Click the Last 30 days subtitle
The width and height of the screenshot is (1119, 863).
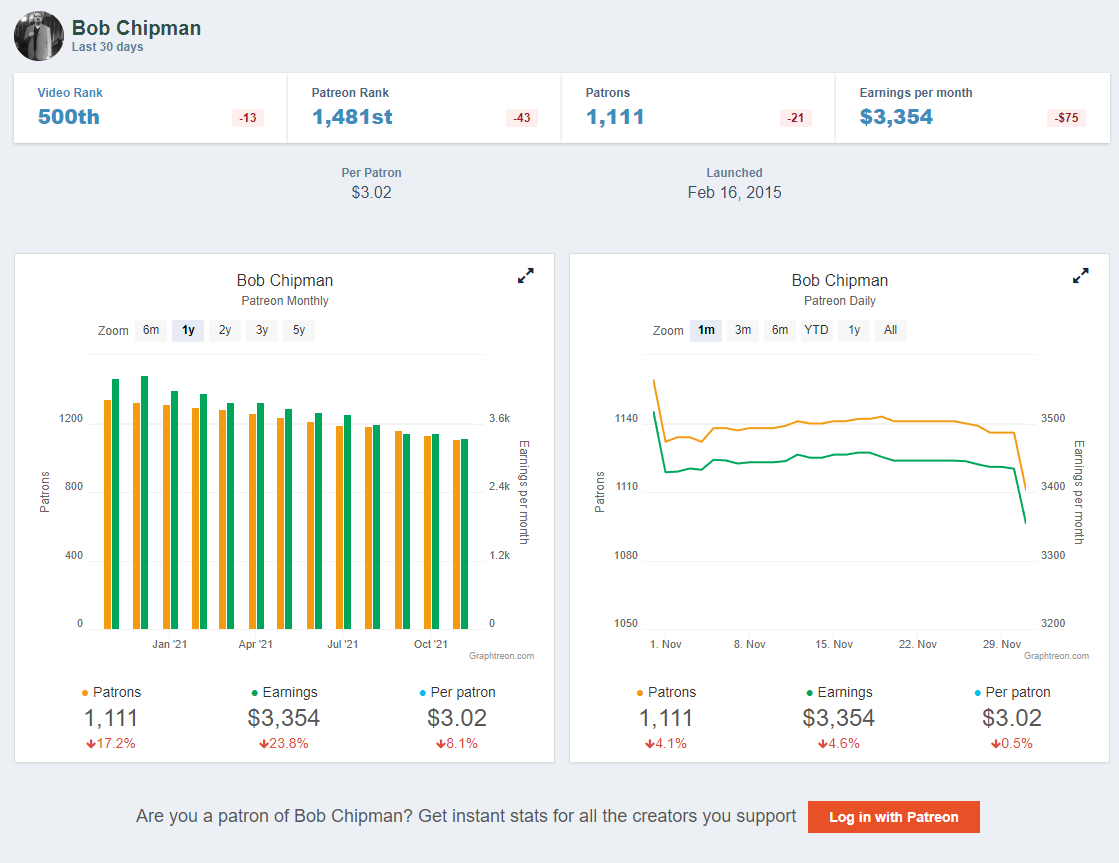point(107,47)
